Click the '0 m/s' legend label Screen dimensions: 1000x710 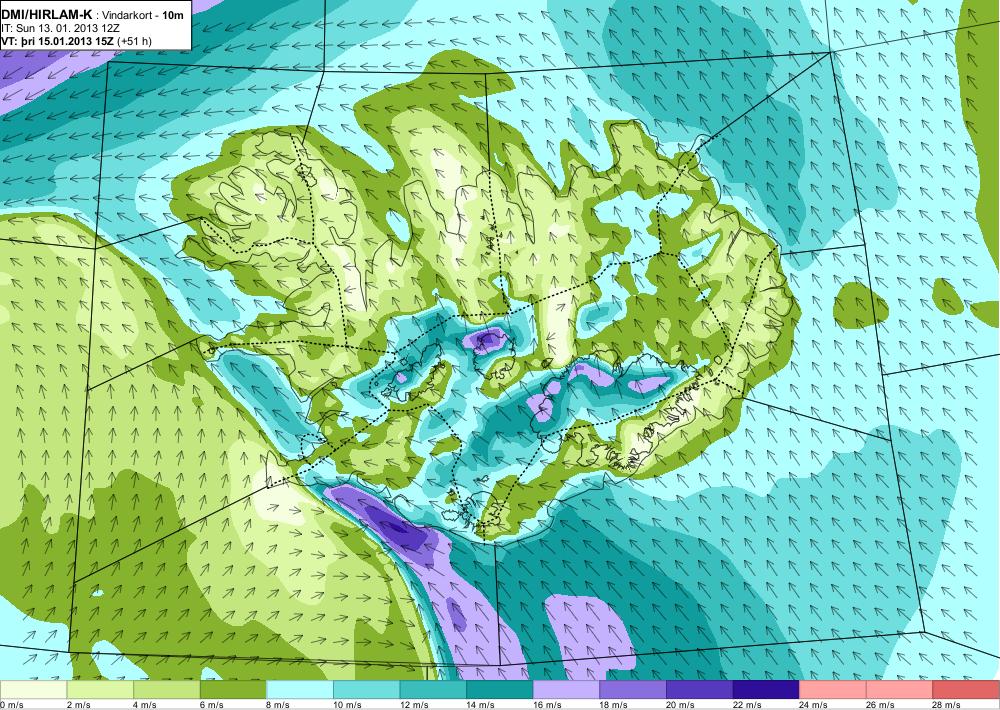pos(12,705)
